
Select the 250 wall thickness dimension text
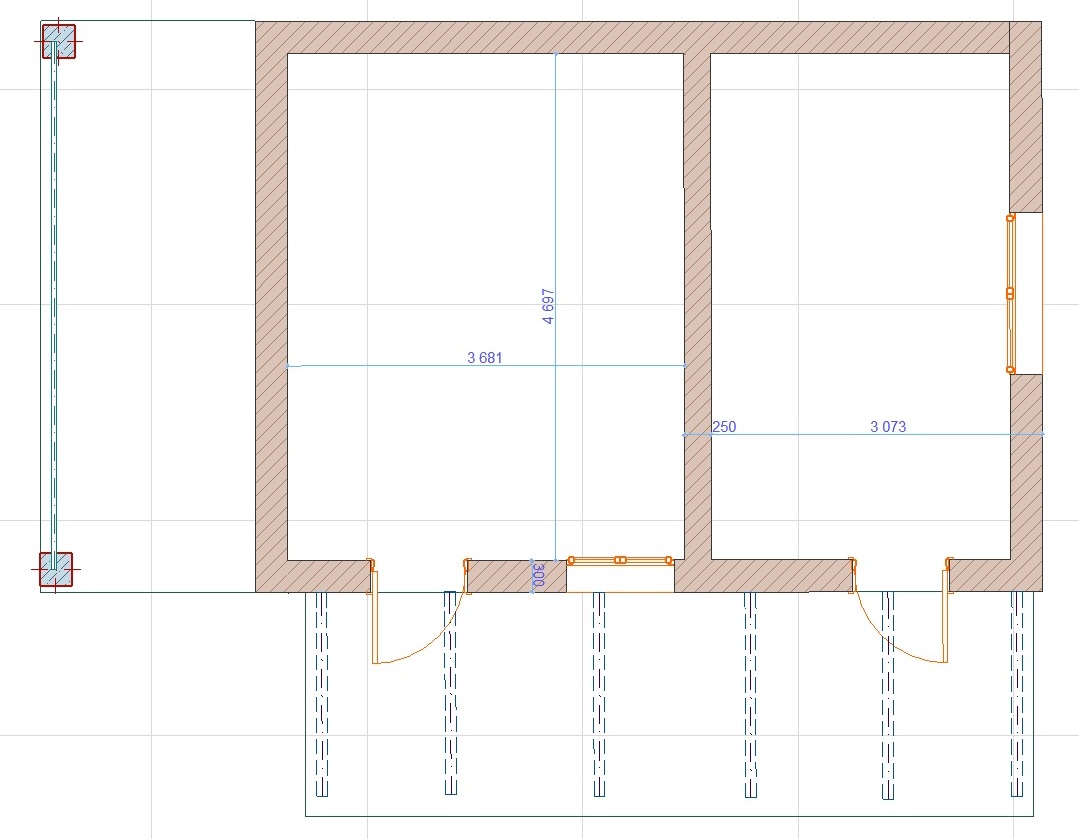click(724, 427)
